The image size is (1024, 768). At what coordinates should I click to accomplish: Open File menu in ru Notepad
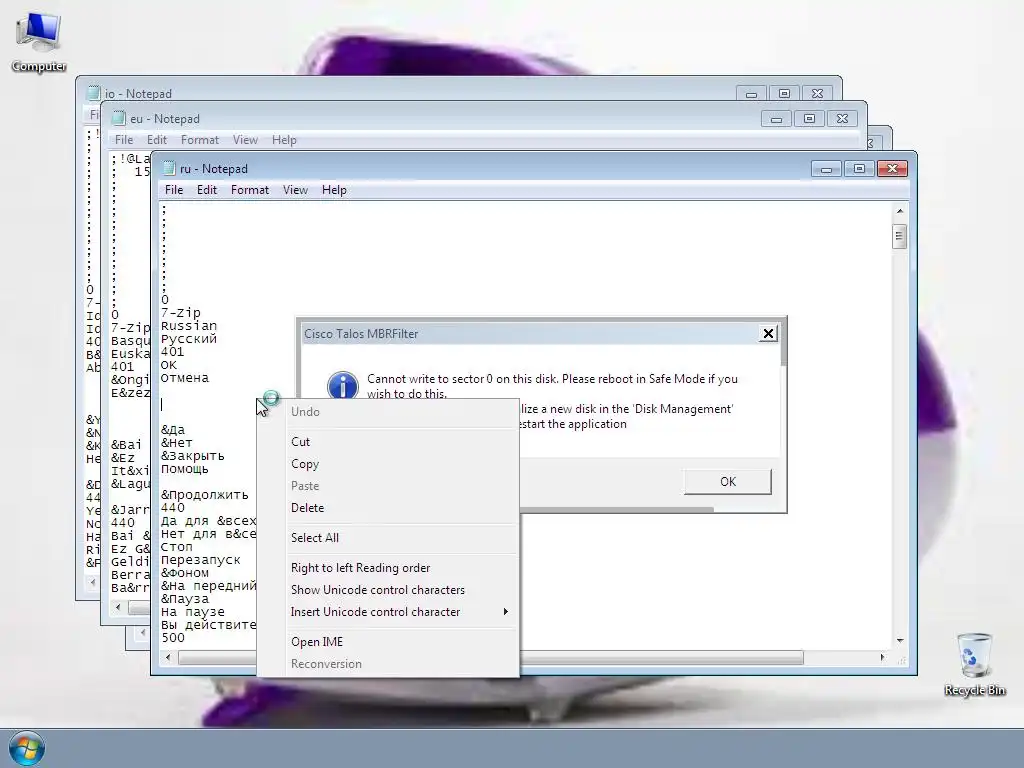click(x=174, y=190)
